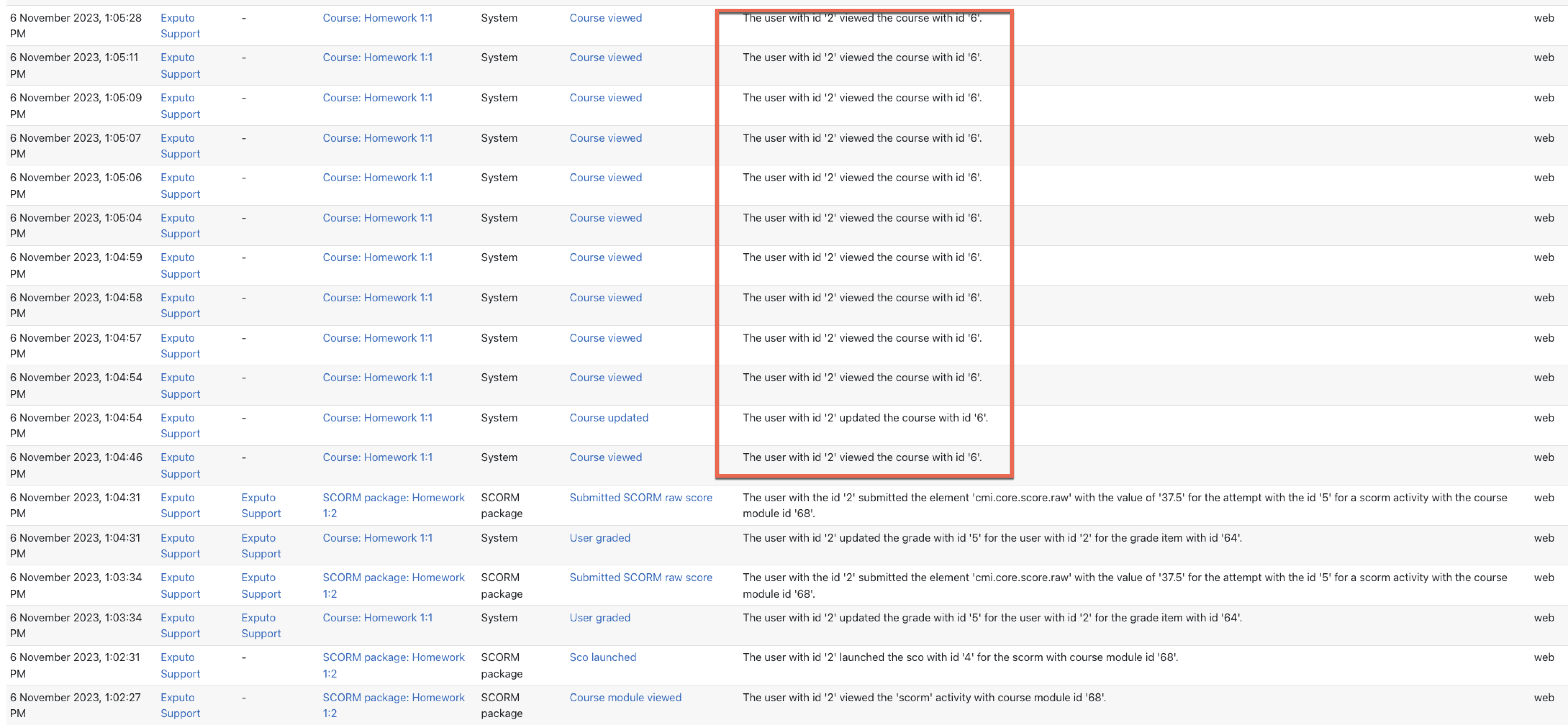This screenshot has width=1568, height=725.
Task: Select description about launched sco with id '4'
Action: pyautogui.click(x=960, y=657)
